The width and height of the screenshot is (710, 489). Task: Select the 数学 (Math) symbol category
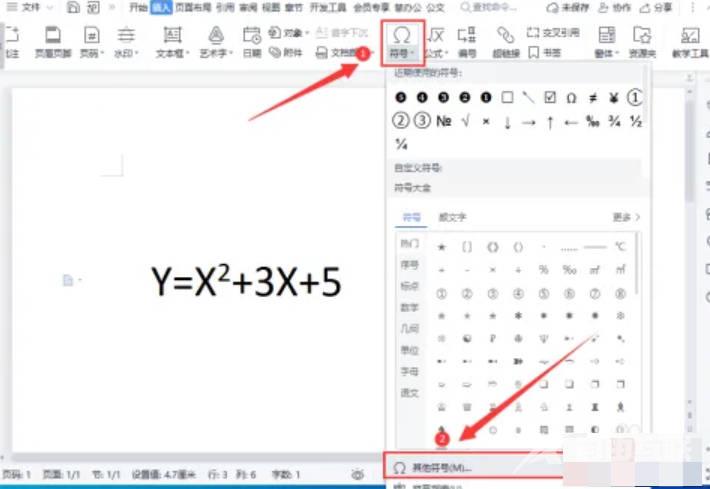(x=409, y=307)
